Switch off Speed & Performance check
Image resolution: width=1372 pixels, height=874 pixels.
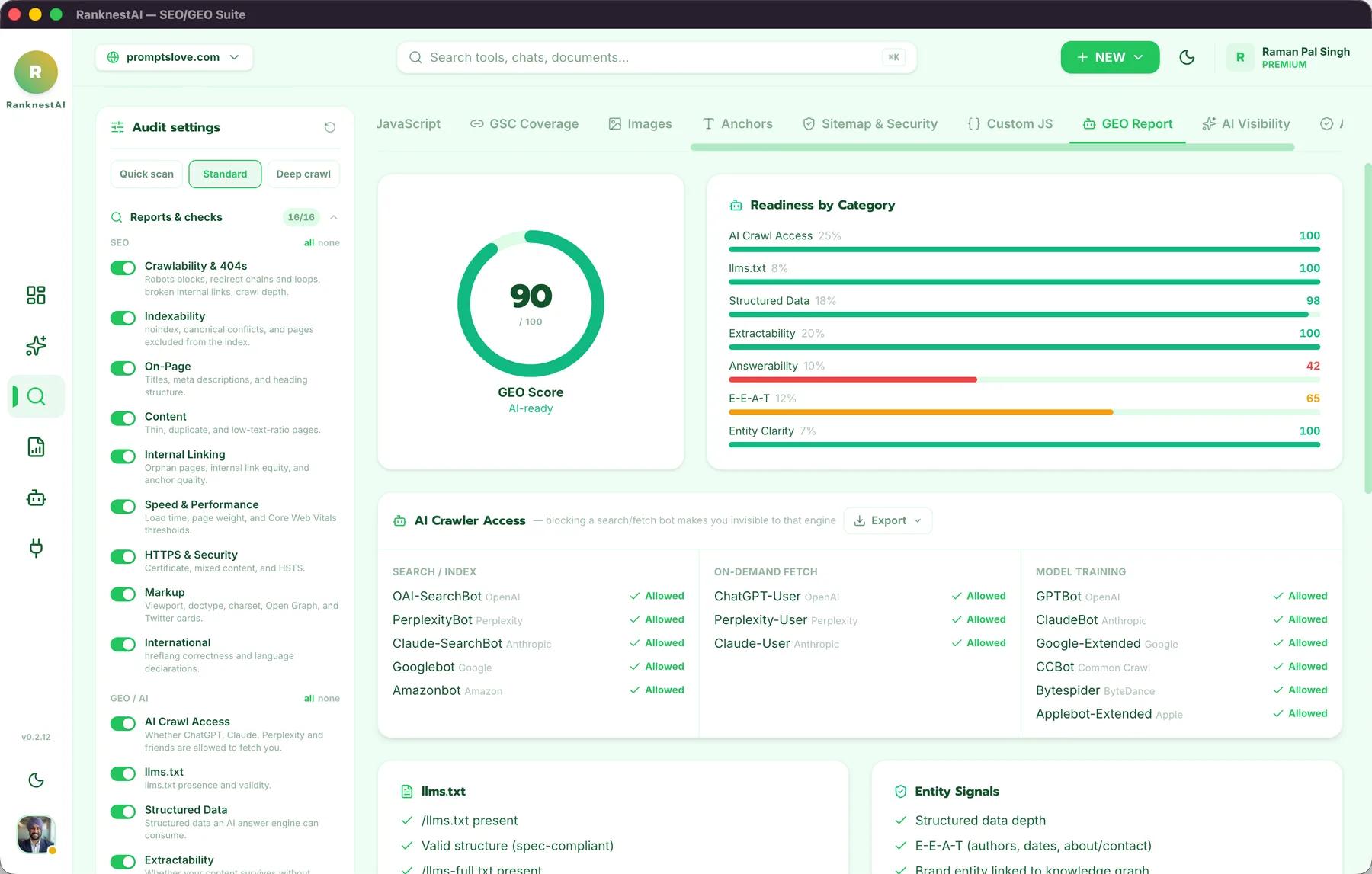[123, 507]
